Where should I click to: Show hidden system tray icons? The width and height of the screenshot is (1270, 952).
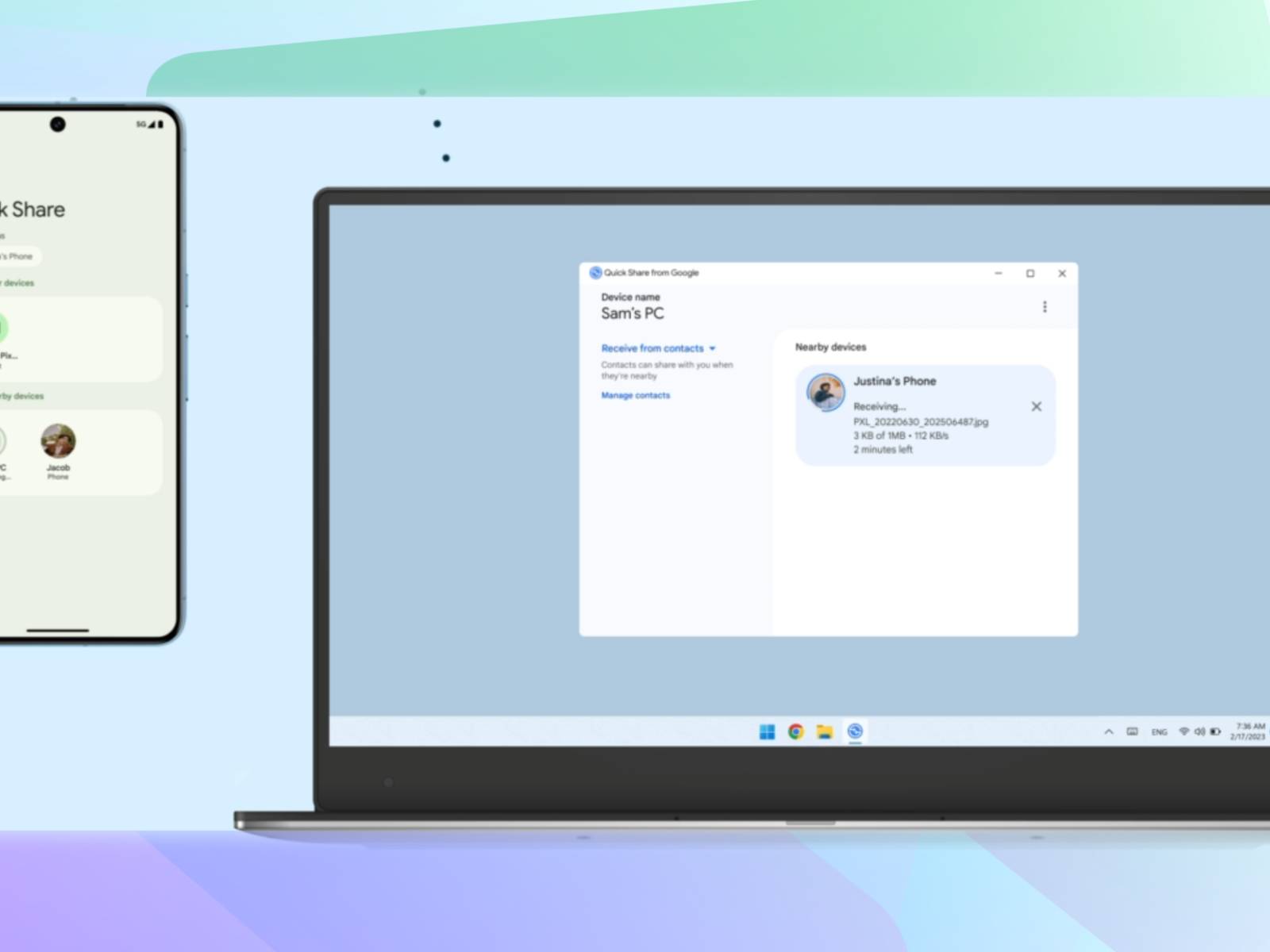pyautogui.click(x=1108, y=731)
